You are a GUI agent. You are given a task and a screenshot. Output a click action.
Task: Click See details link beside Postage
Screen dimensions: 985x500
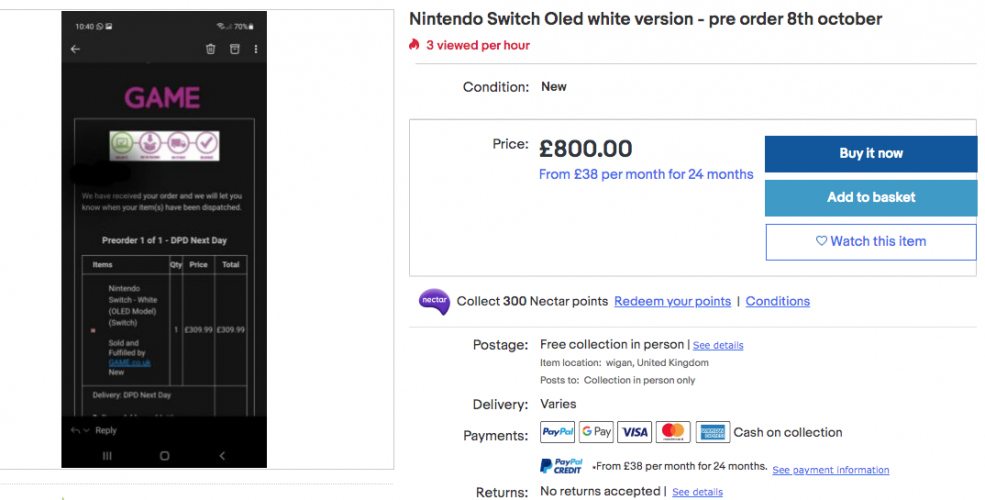pyautogui.click(x=718, y=345)
